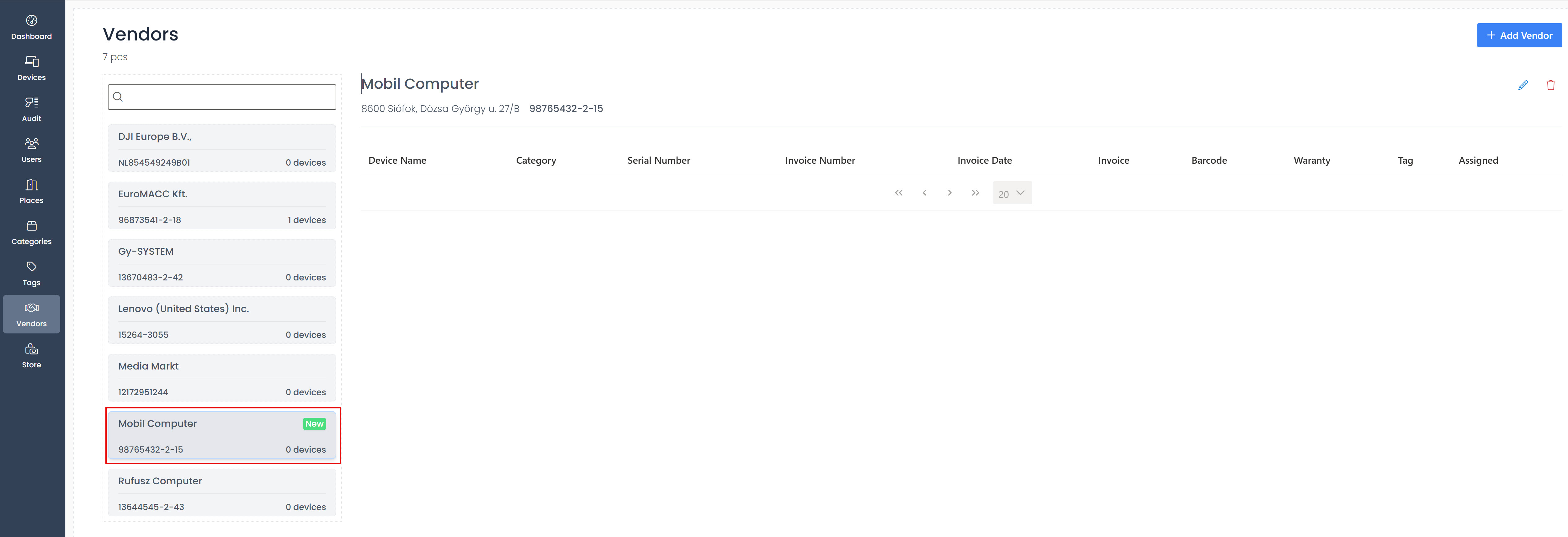The height and width of the screenshot is (537, 1568).
Task: Click the address 8600 Siófok text
Action: pyautogui.click(x=440, y=109)
